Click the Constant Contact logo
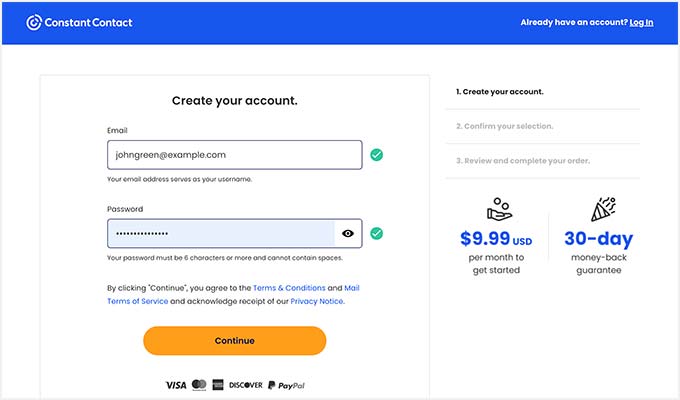Screen dimensions: 680x400 (79, 23)
